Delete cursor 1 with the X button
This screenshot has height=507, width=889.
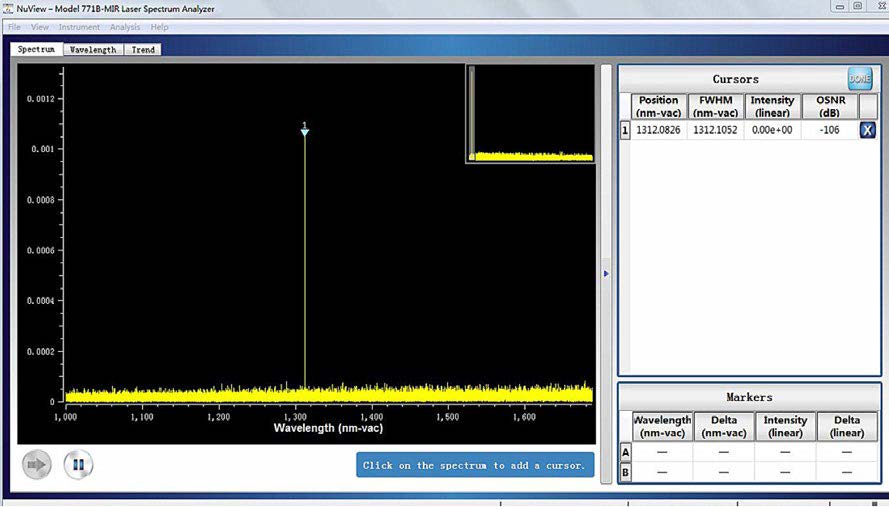click(x=867, y=130)
